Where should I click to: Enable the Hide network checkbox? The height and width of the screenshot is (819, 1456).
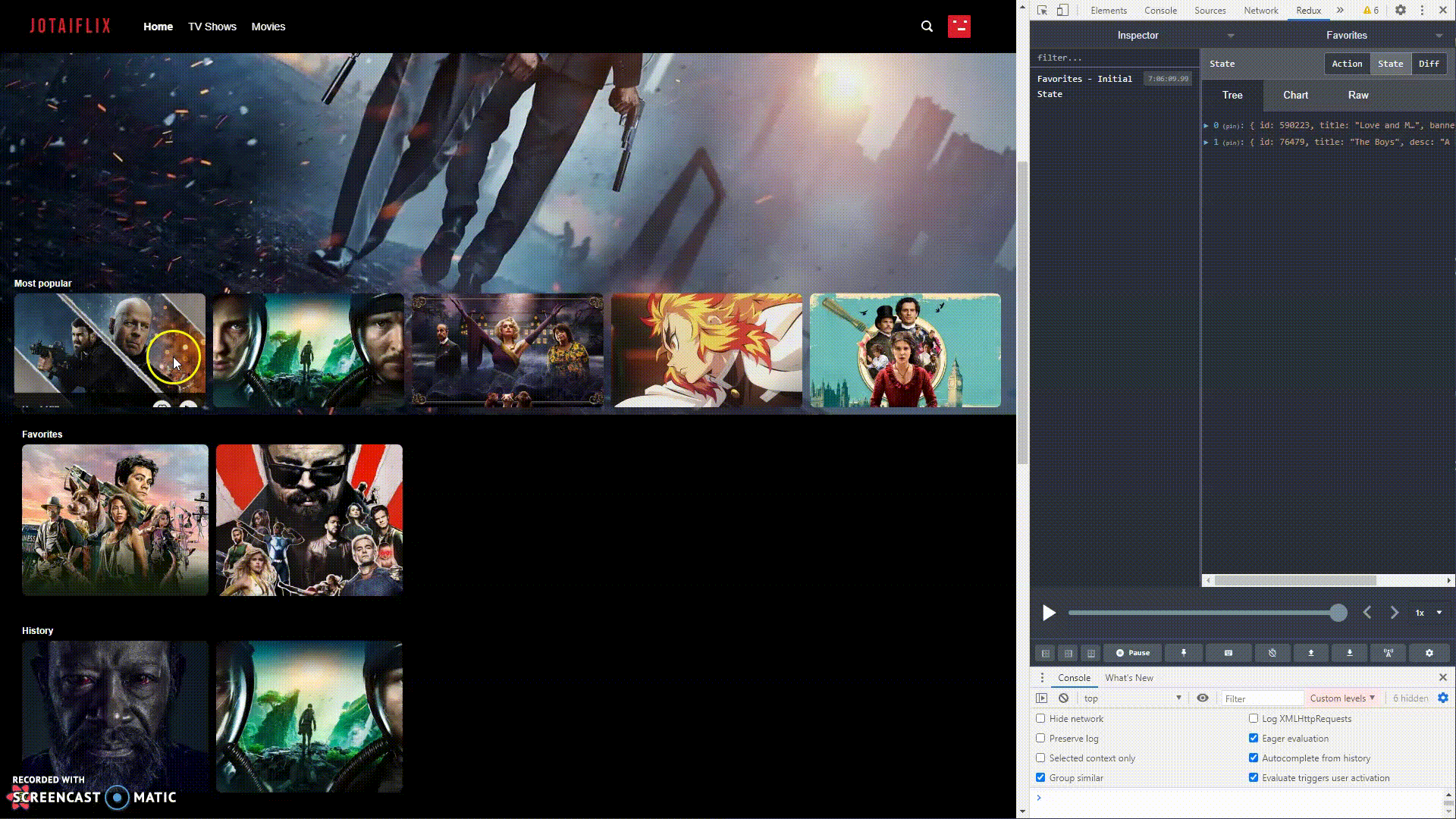tap(1040, 719)
